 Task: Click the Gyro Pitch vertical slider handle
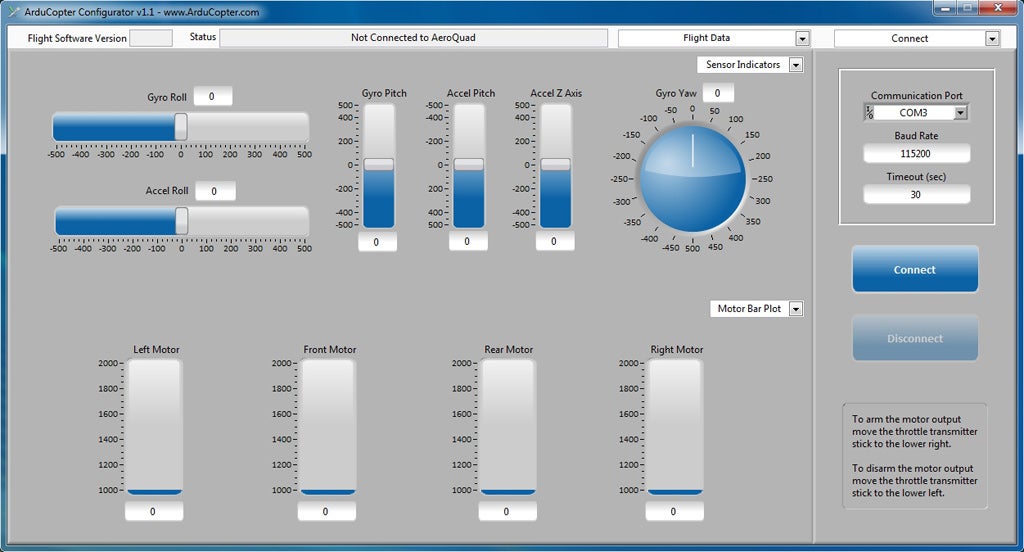click(x=378, y=164)
